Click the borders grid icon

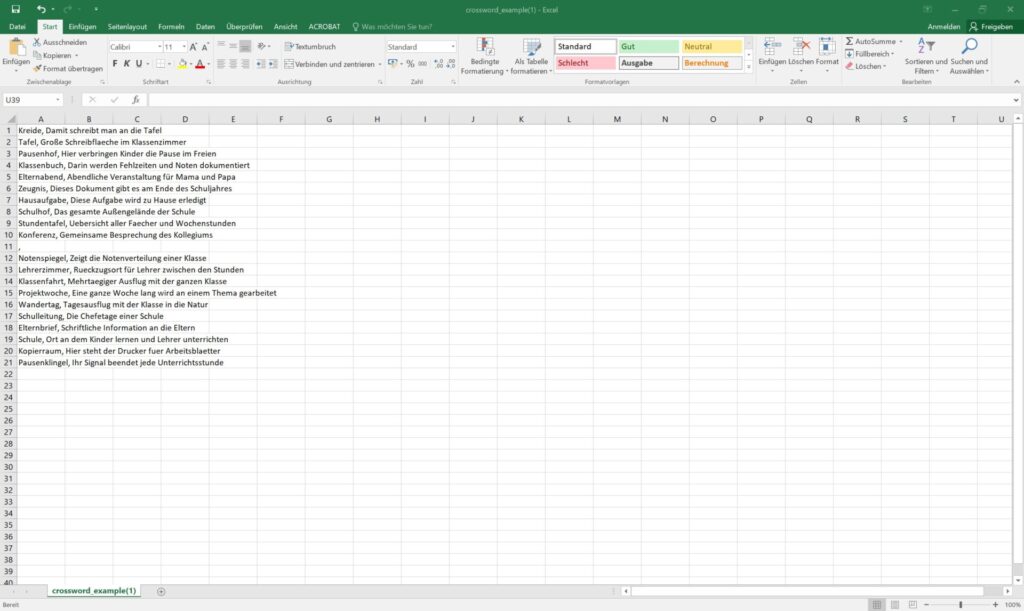[161, 64]
